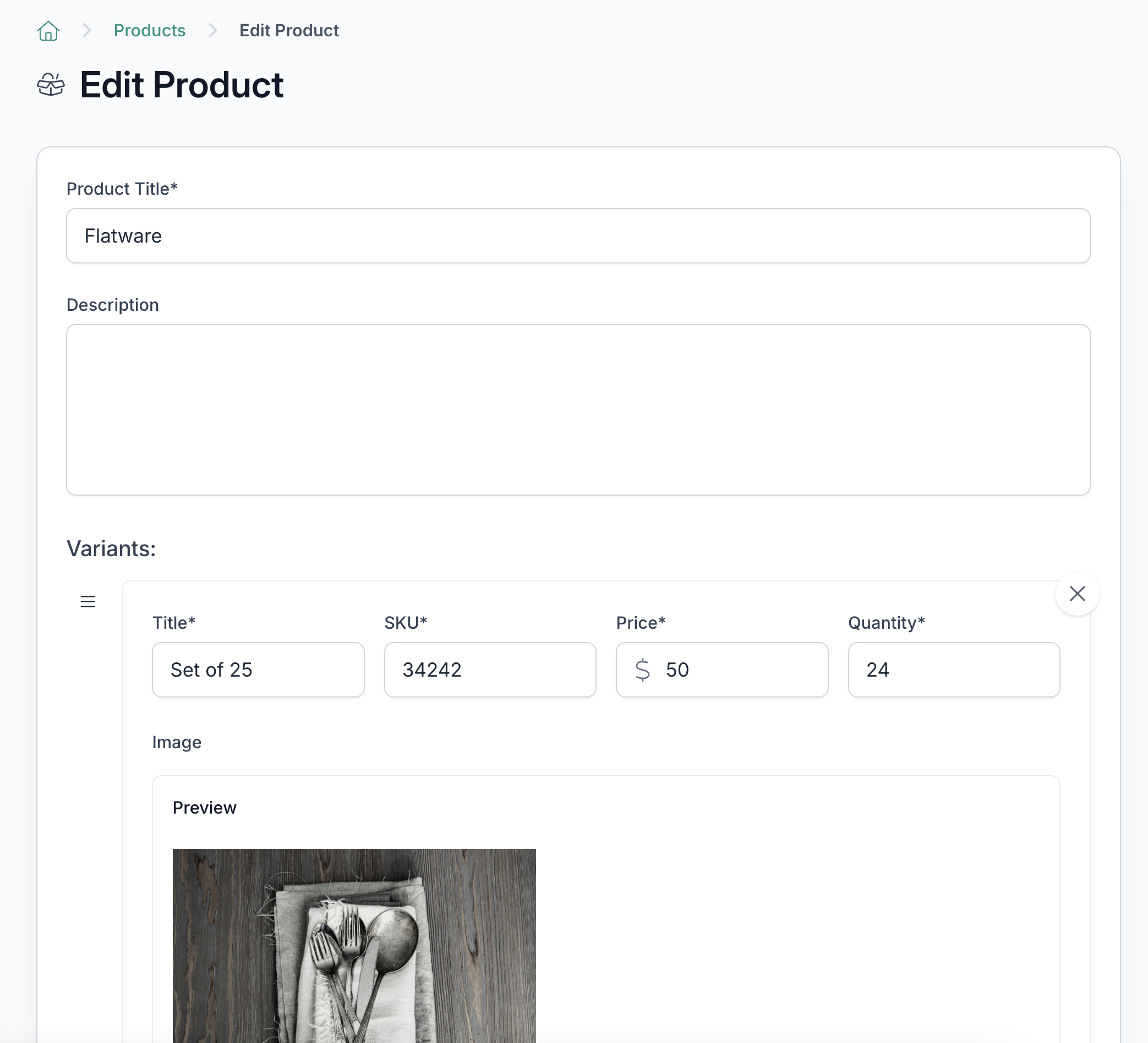The height and width of the screenshot is (1043, 1148).
Task: Open the Products breadcrumb link
Action: 149,31
